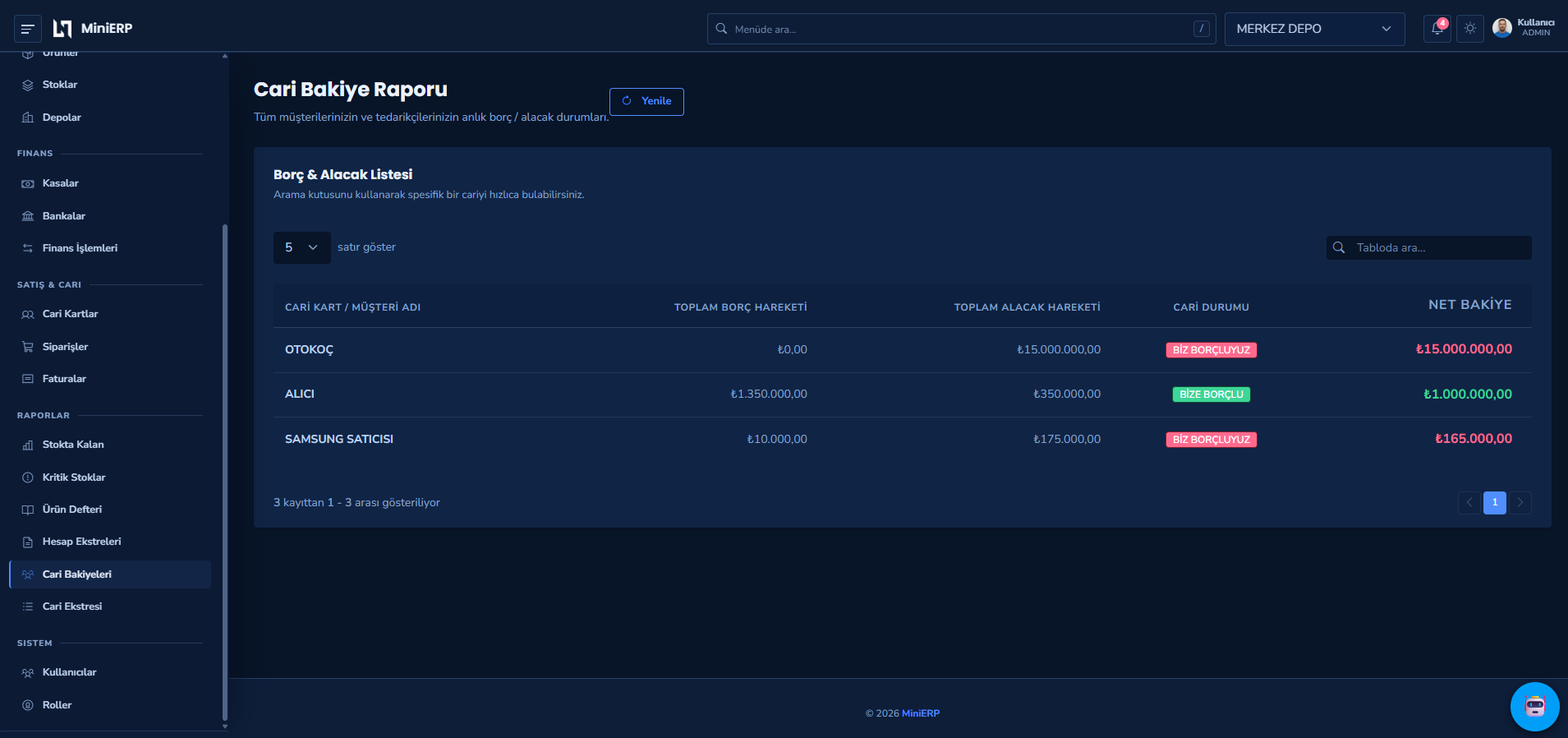Click the Siparişler cart icon
Viewport: 1568px width, 738px height.
coord(28,347)
